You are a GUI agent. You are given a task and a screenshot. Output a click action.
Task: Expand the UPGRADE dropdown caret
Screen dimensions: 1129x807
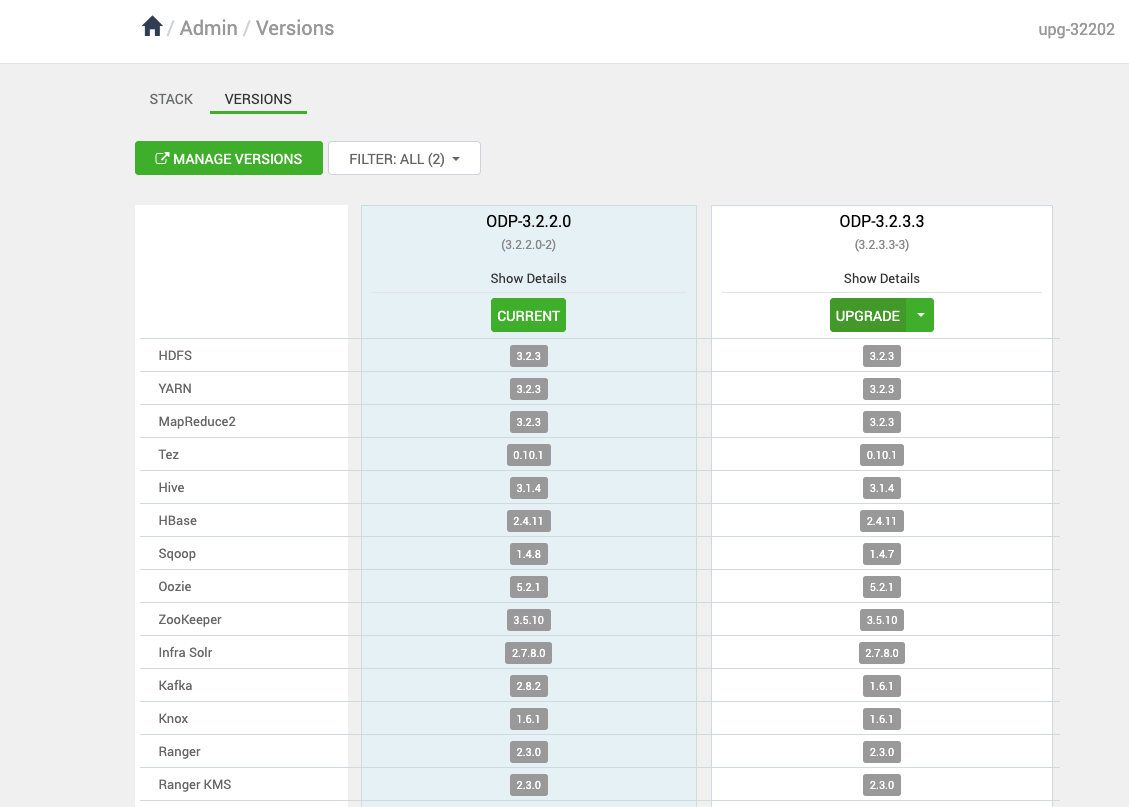(921, 315)
